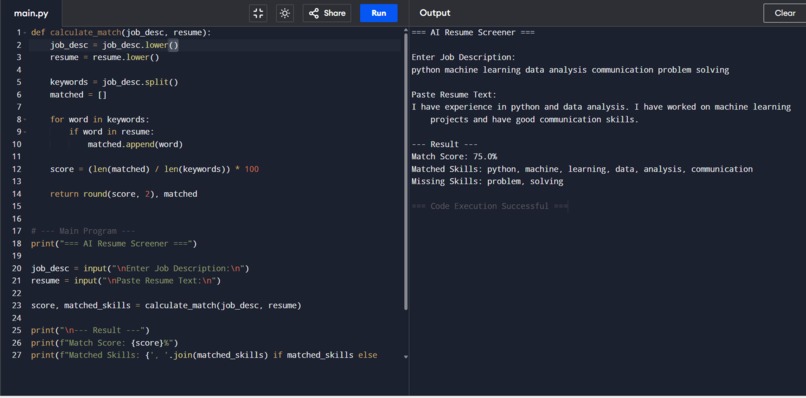Collapse the for loop fold on line 8
This screenshot has height=398, width=806.
(25, 119)
